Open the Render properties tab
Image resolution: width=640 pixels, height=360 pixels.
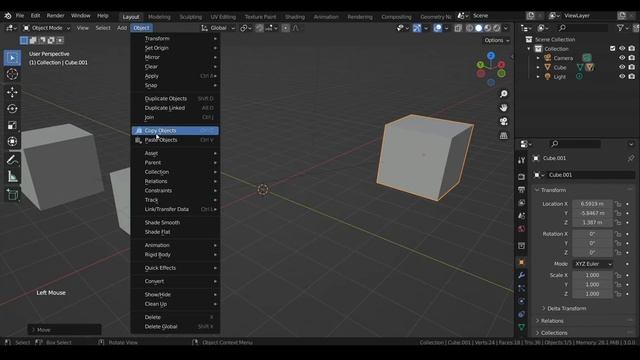pyautogui.click(x=521, y=177)
